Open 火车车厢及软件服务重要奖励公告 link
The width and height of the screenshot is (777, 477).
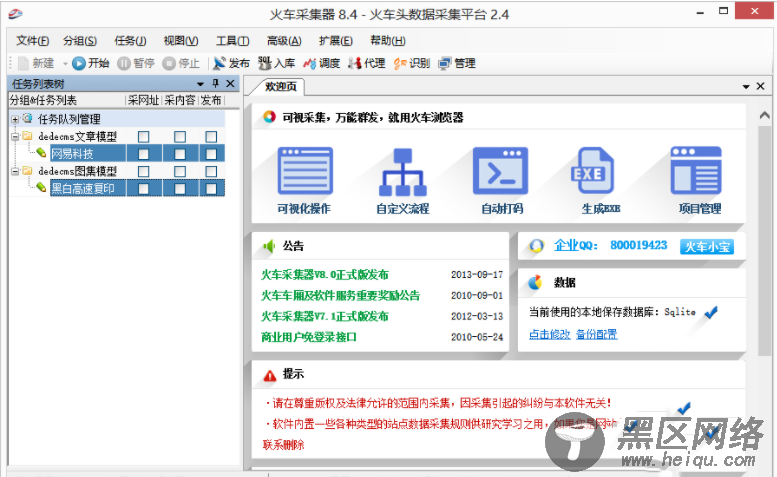click(x=340, y=295)
